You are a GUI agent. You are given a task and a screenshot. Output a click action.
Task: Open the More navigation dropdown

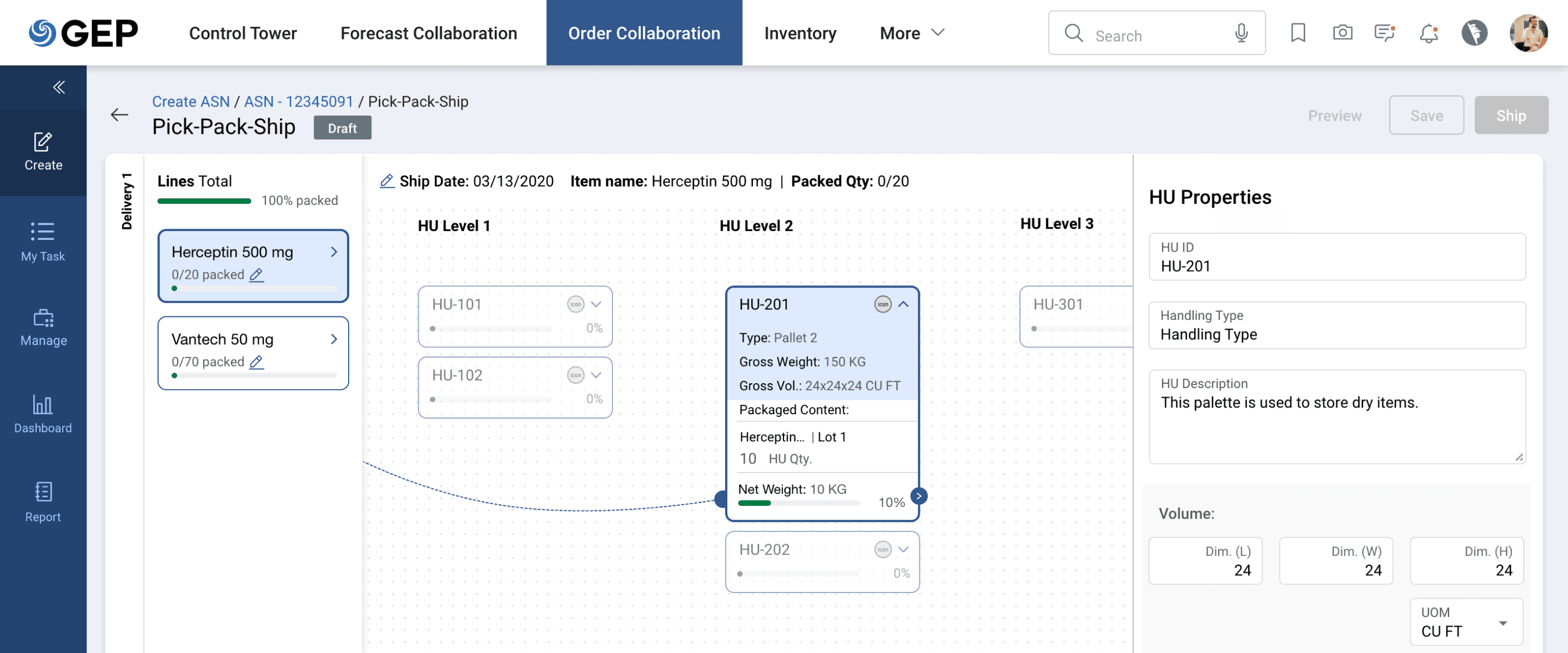click(912, 33)
